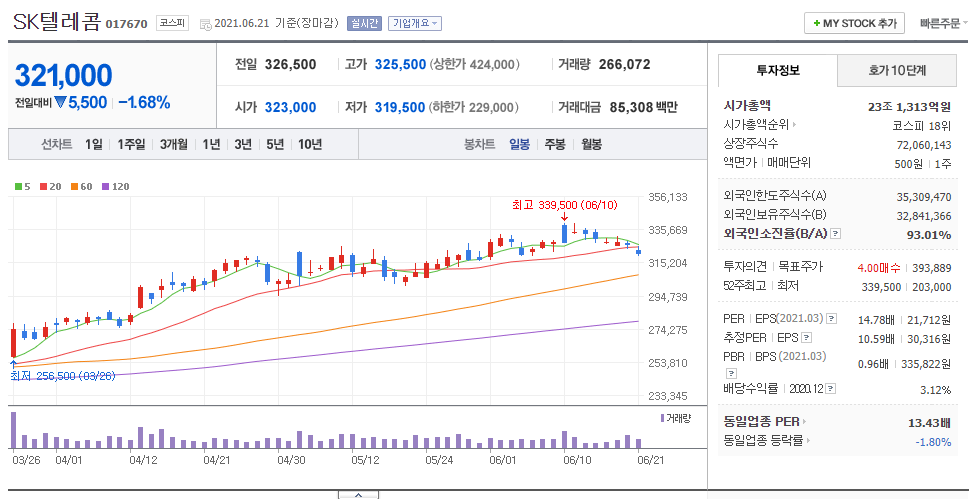The image size is (976, 499).
Task: Click the help icon beside 추정PER EPS
Action: (x=807, y=338)
